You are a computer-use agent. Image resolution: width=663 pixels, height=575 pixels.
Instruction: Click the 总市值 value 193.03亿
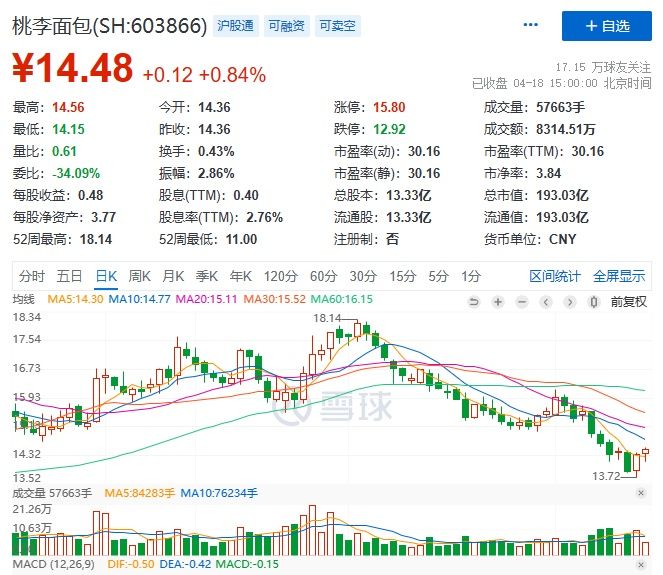562,195
